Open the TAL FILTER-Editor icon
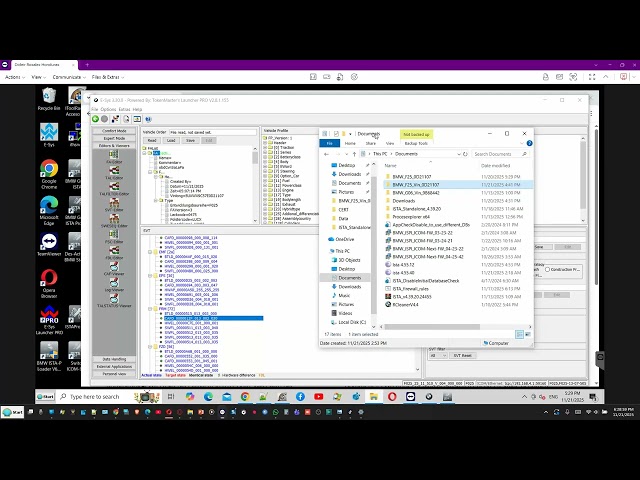Viewport: 640px width, 480px height. click(x=114, y=188)
